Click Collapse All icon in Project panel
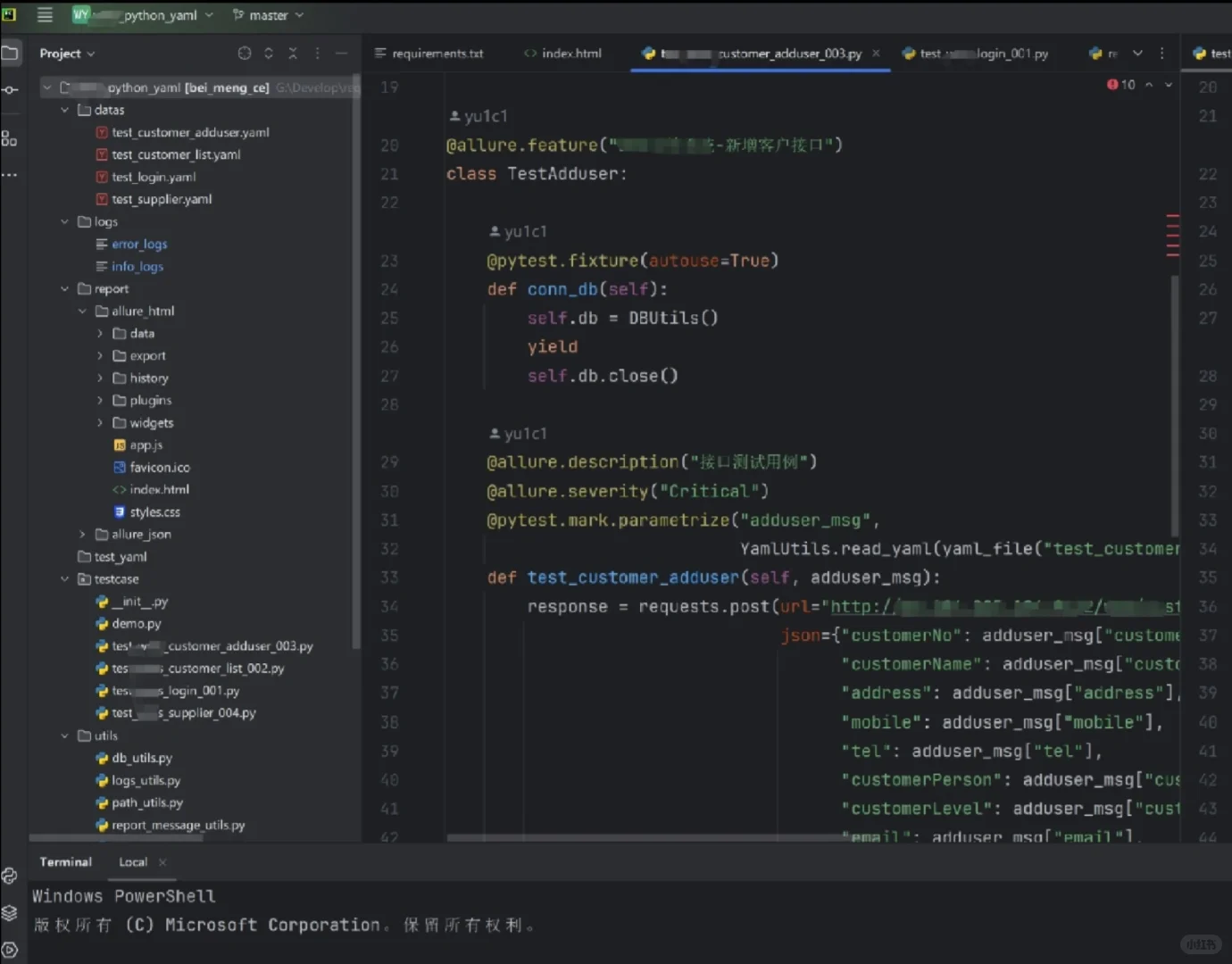Viewport: 1232px width, 964px height. tap(293, 54)
